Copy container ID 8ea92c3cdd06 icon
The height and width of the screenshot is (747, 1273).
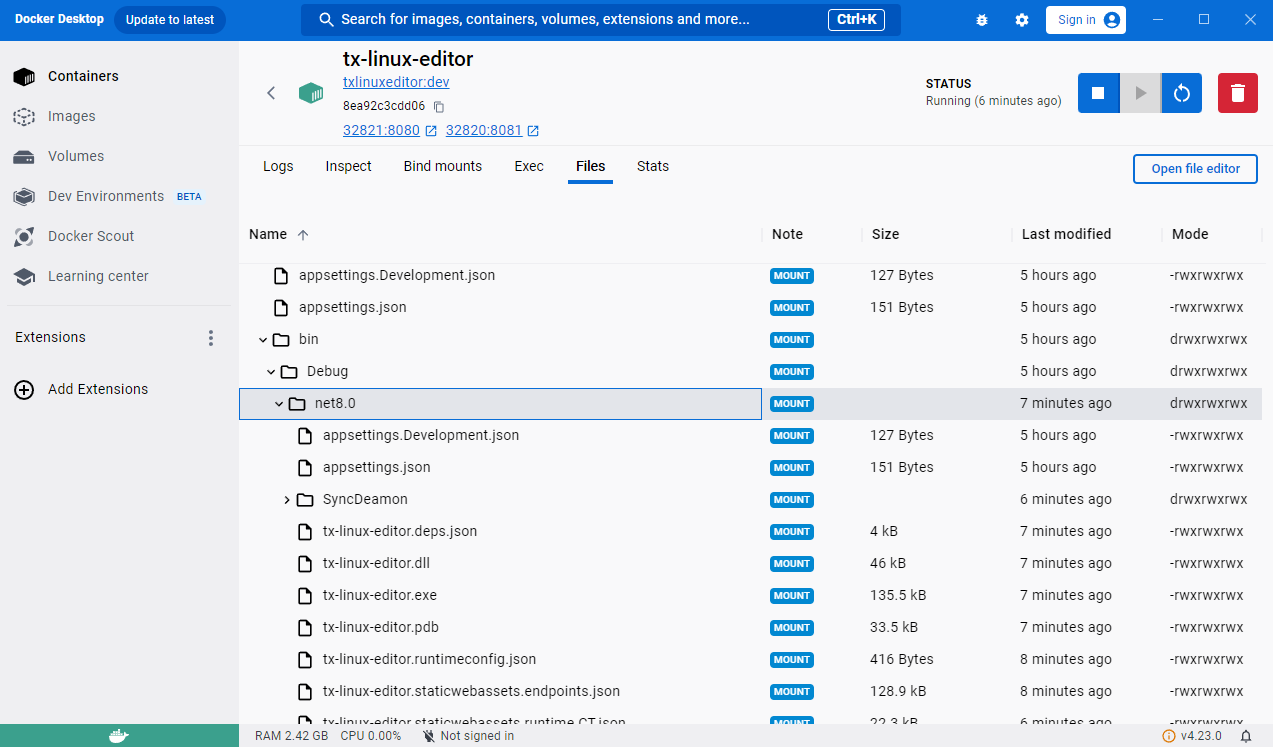click(x=438, y=106)
